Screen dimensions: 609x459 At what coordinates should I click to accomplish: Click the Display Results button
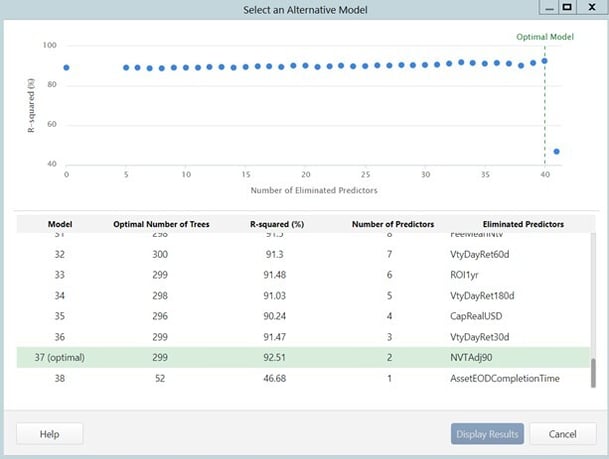487,434
